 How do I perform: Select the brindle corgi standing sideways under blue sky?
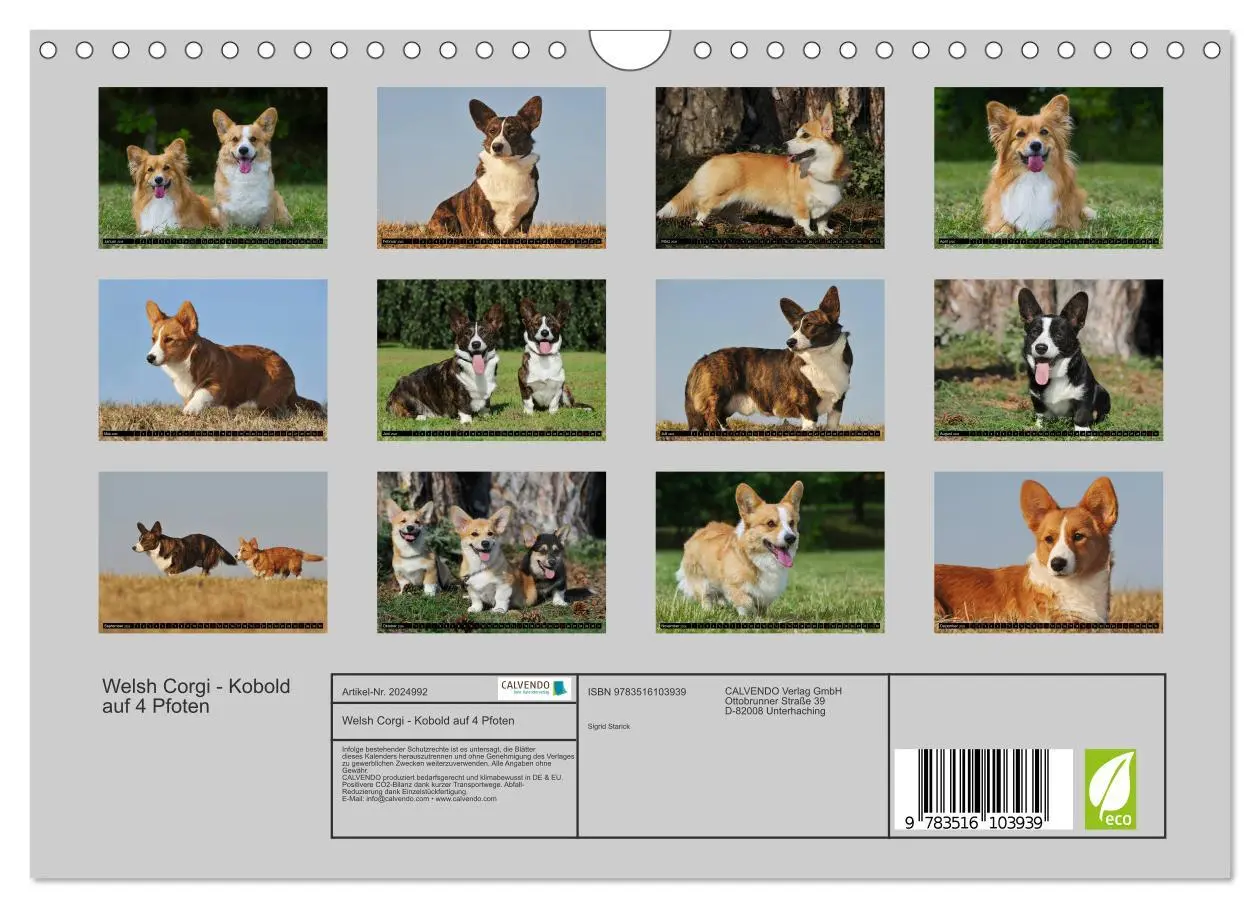click(x=770, y=360)
